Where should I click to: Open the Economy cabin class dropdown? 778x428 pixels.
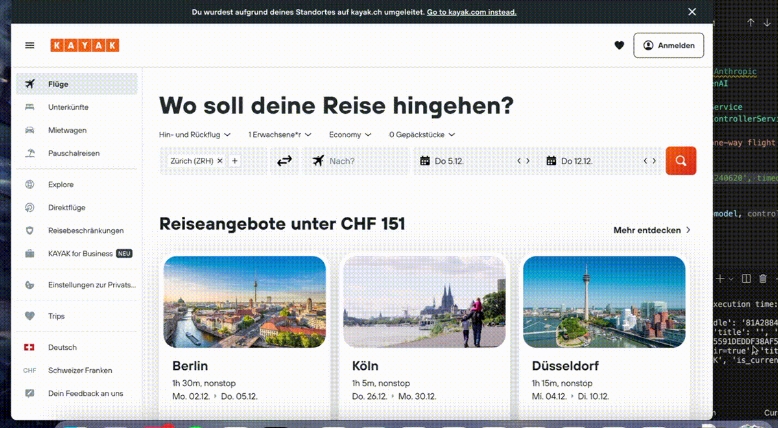pyautogui.click(x=350, y=134)
